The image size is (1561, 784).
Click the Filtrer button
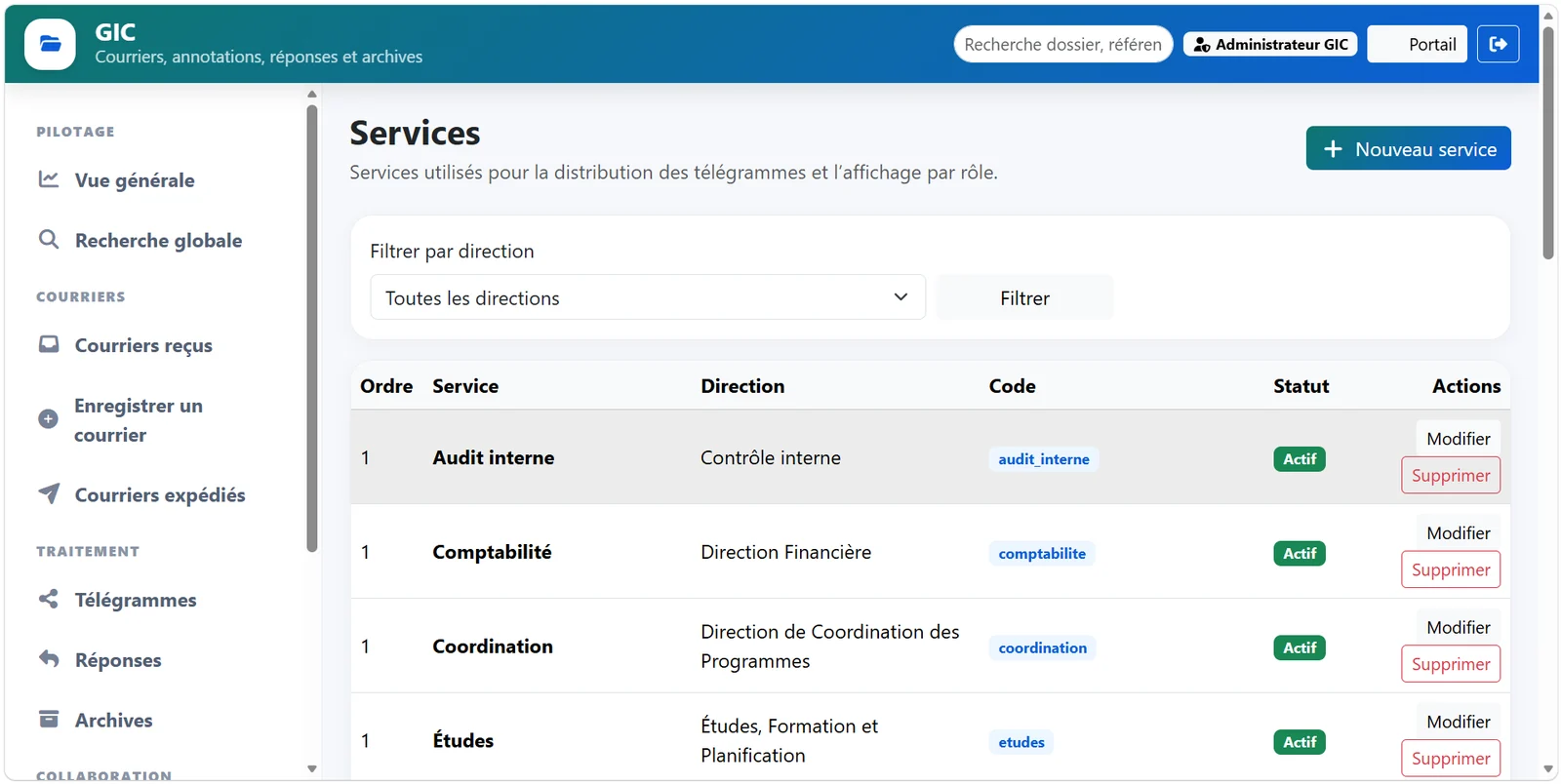1024,297
